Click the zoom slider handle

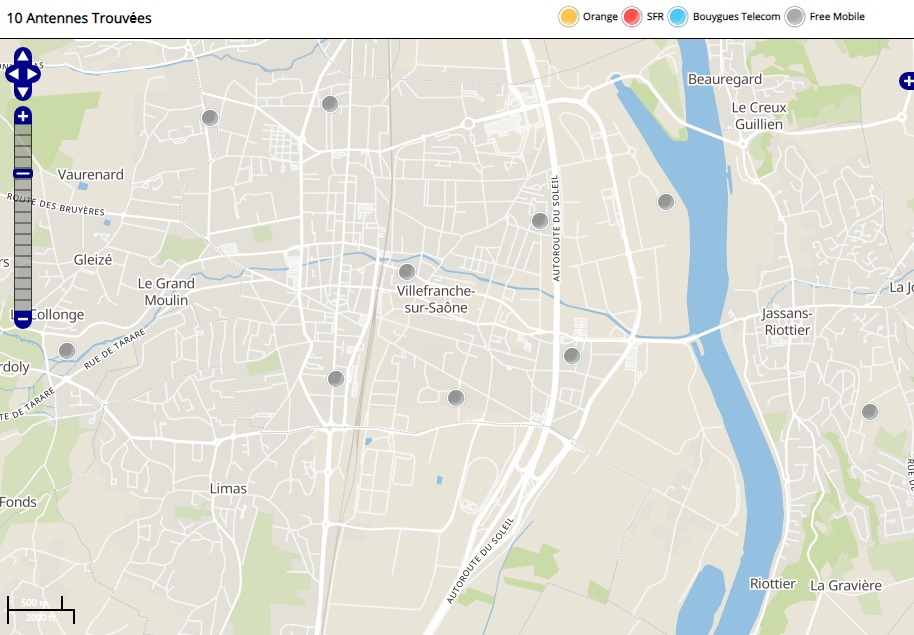coord(23,174)
